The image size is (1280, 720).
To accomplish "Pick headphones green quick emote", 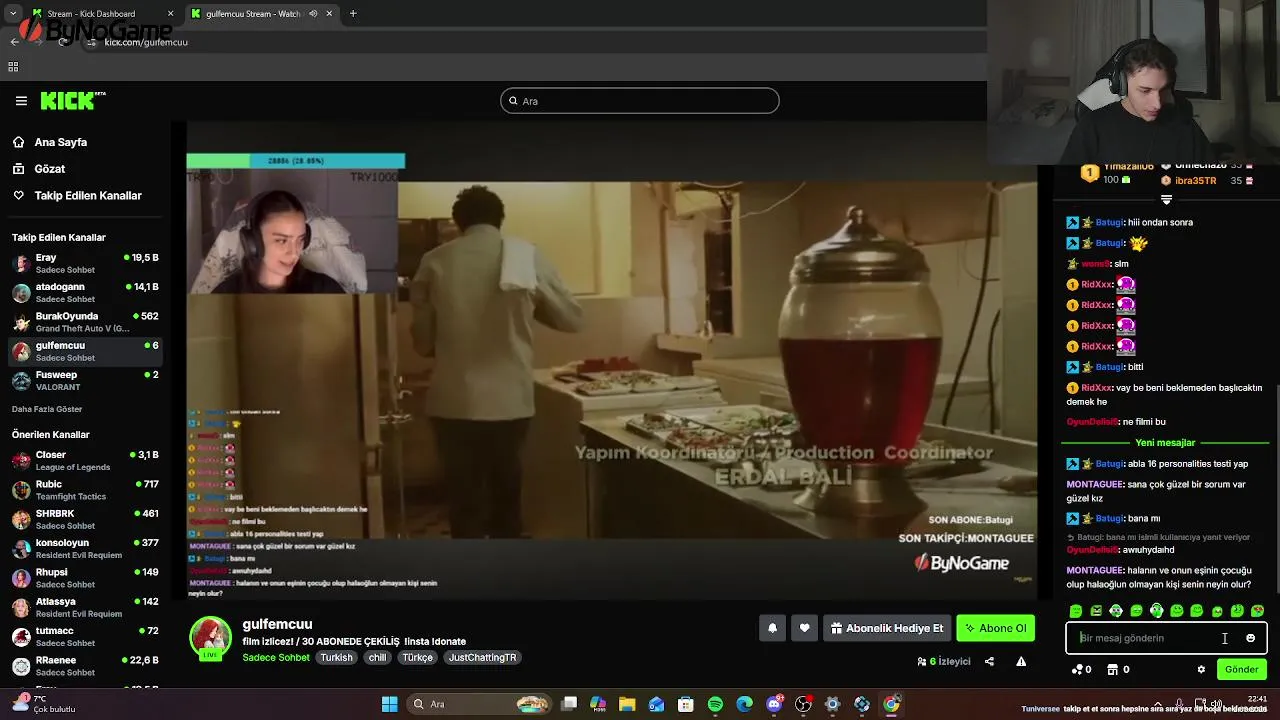I will point(1157,610).
